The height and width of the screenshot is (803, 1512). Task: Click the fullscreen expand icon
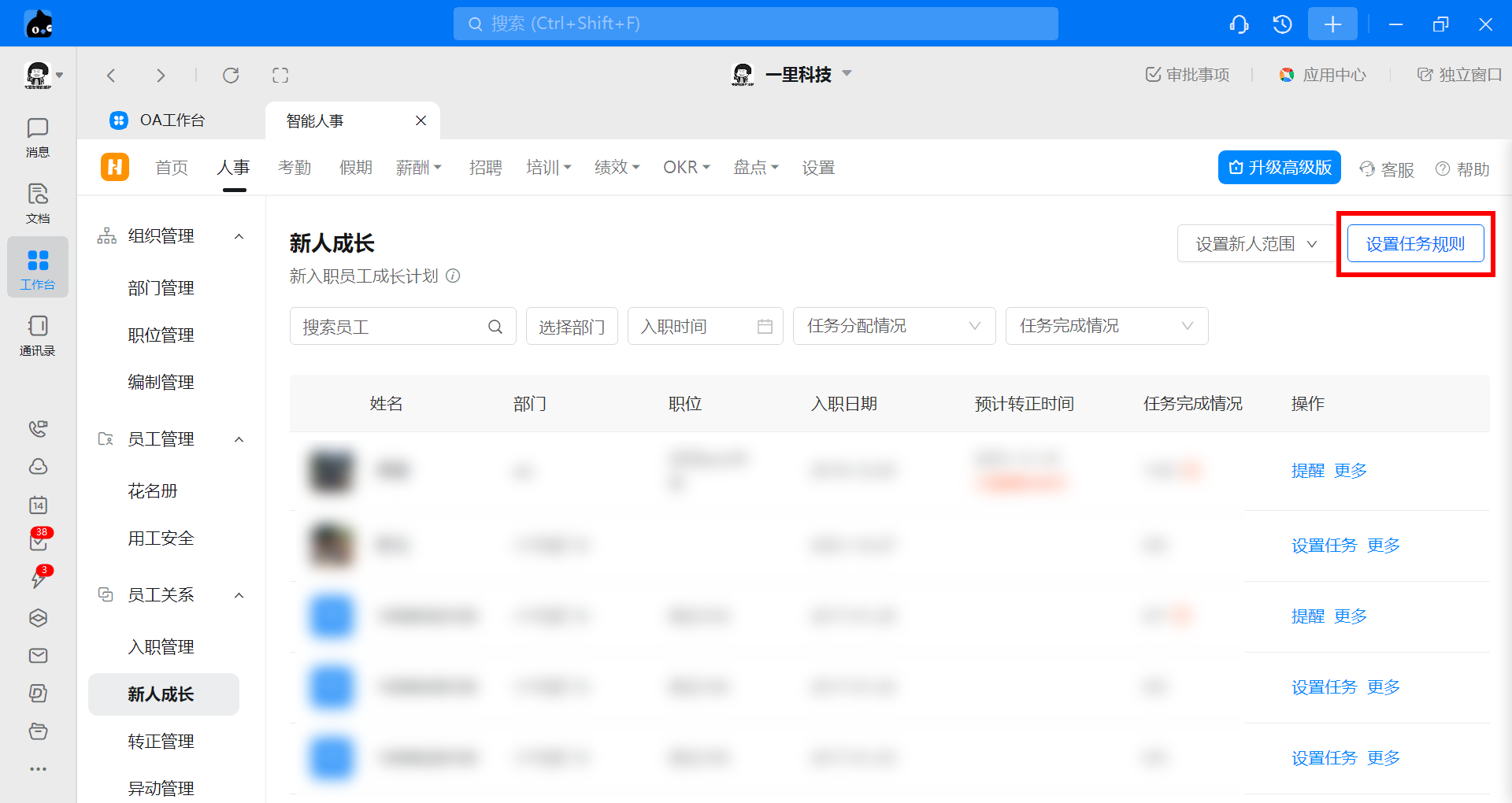tap(280, 76)
